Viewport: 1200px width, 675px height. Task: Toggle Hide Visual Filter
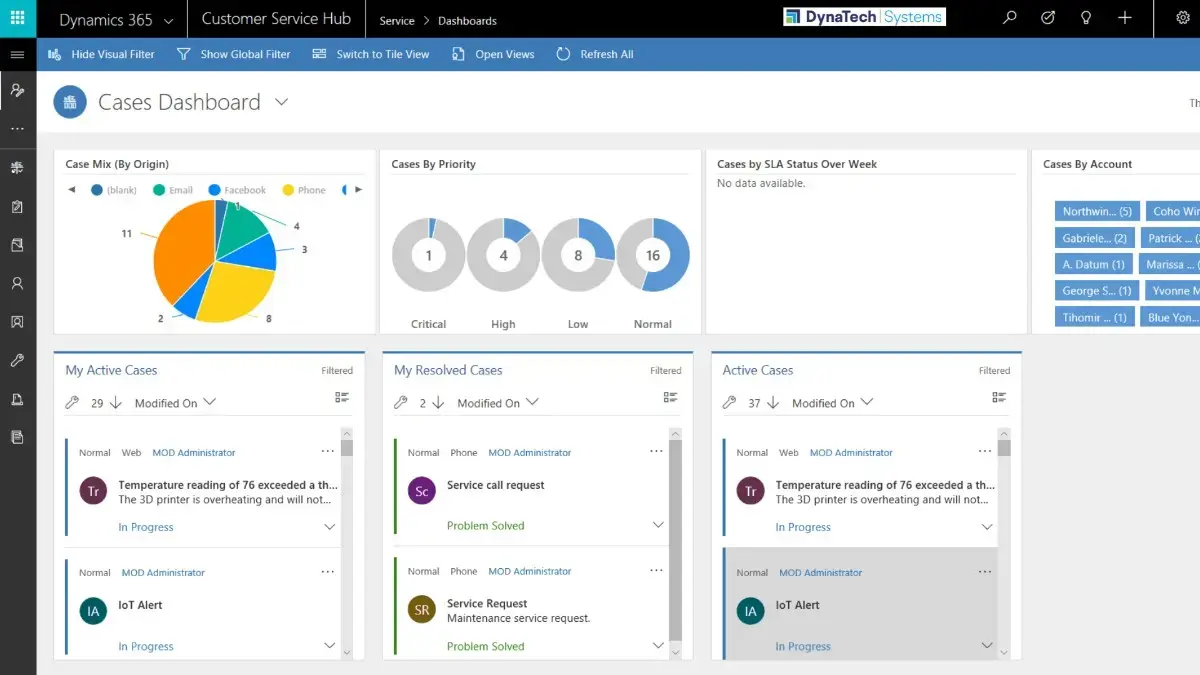click(x=102, y=54)
